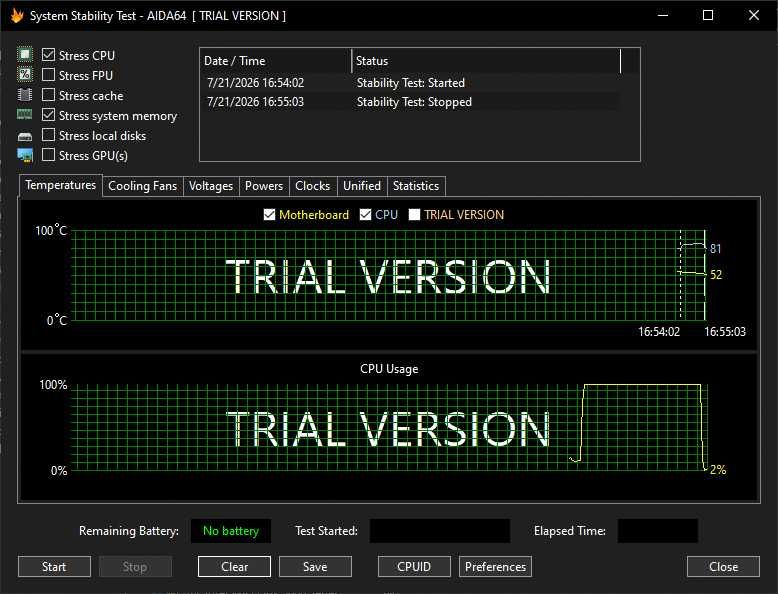The image size is (778, 594).
Task: Click the Start button
Action: pyautogui.click(x=54, y=567)
